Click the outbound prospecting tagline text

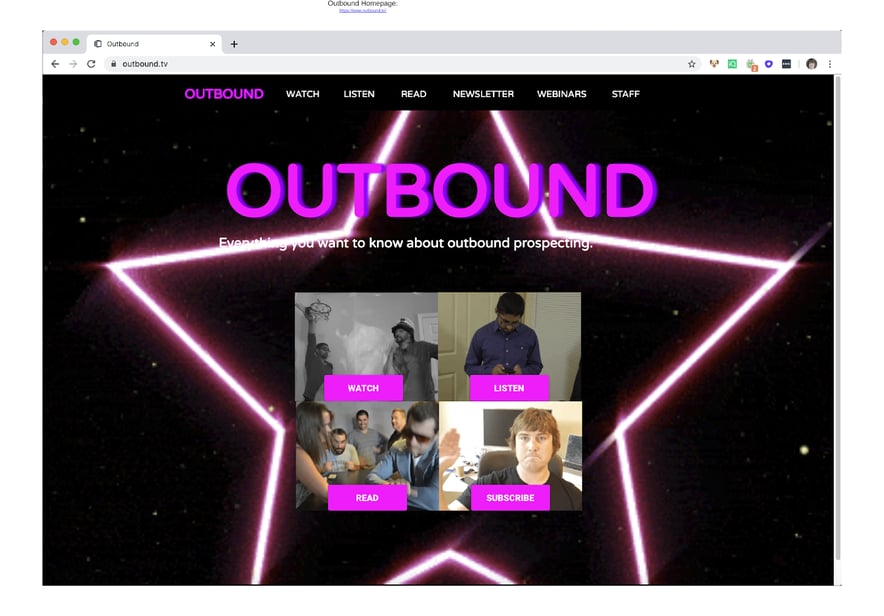[x=405, y=243]
